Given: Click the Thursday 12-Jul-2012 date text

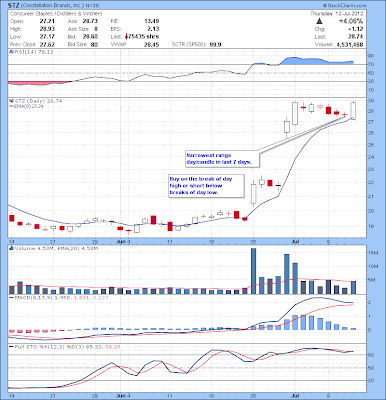Looking at the screenshot, I should 337,14.
